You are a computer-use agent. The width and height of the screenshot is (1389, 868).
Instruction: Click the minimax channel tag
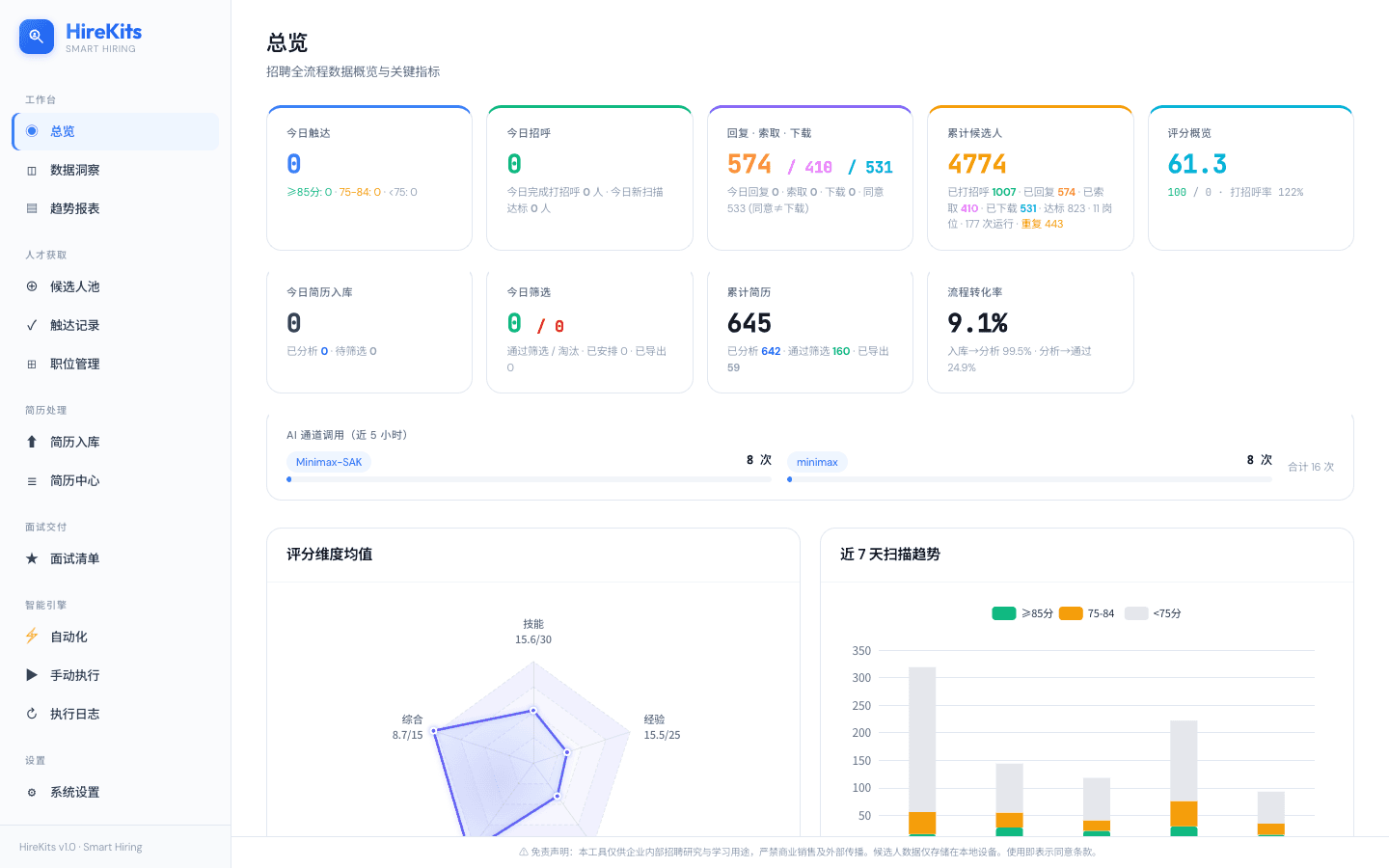(x=817, y=462)
